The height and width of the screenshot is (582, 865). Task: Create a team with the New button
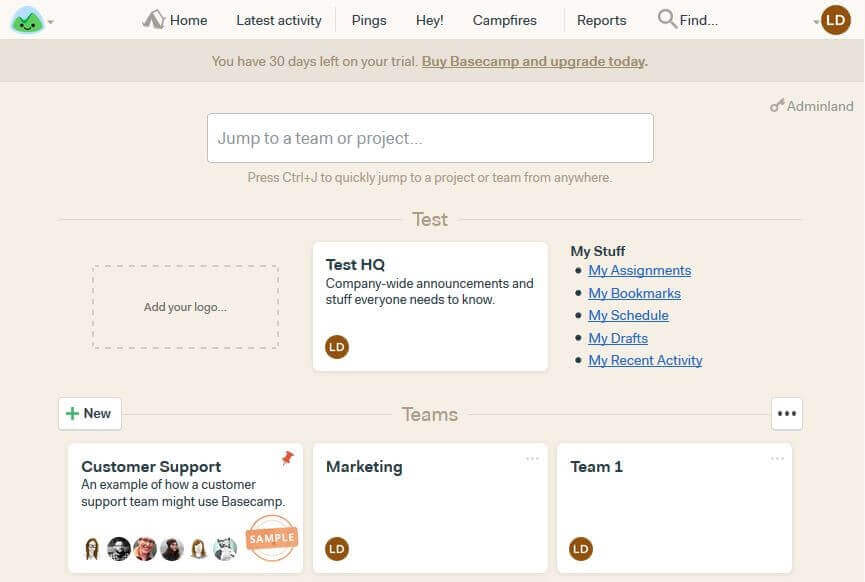pos(89,413)
